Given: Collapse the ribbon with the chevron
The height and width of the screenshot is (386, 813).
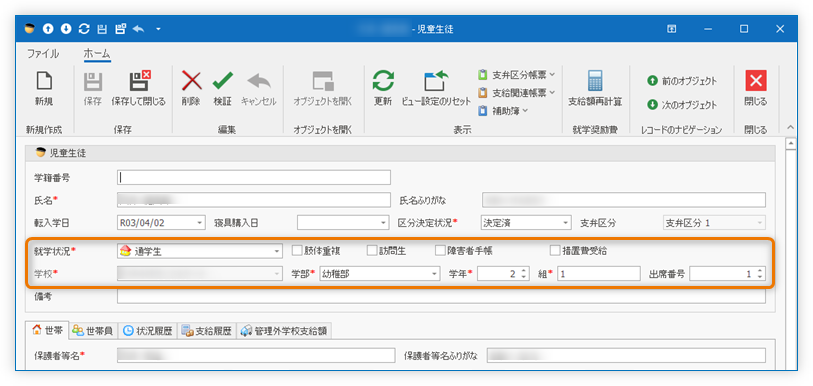Looking at the screenshot, I should click(790, 127).
